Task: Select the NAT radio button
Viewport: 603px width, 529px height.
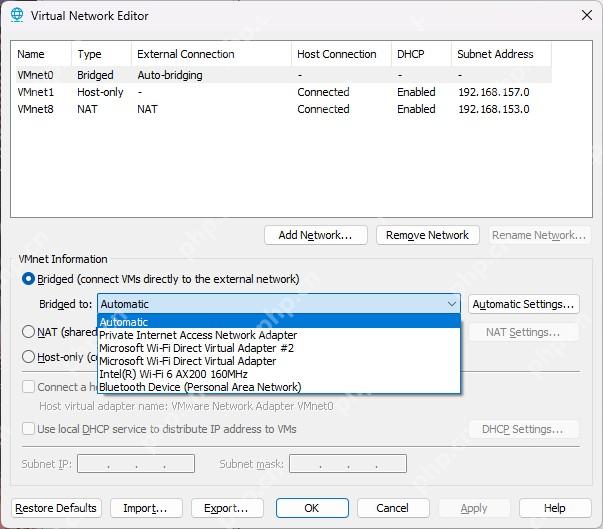Action: click(28, 331)
